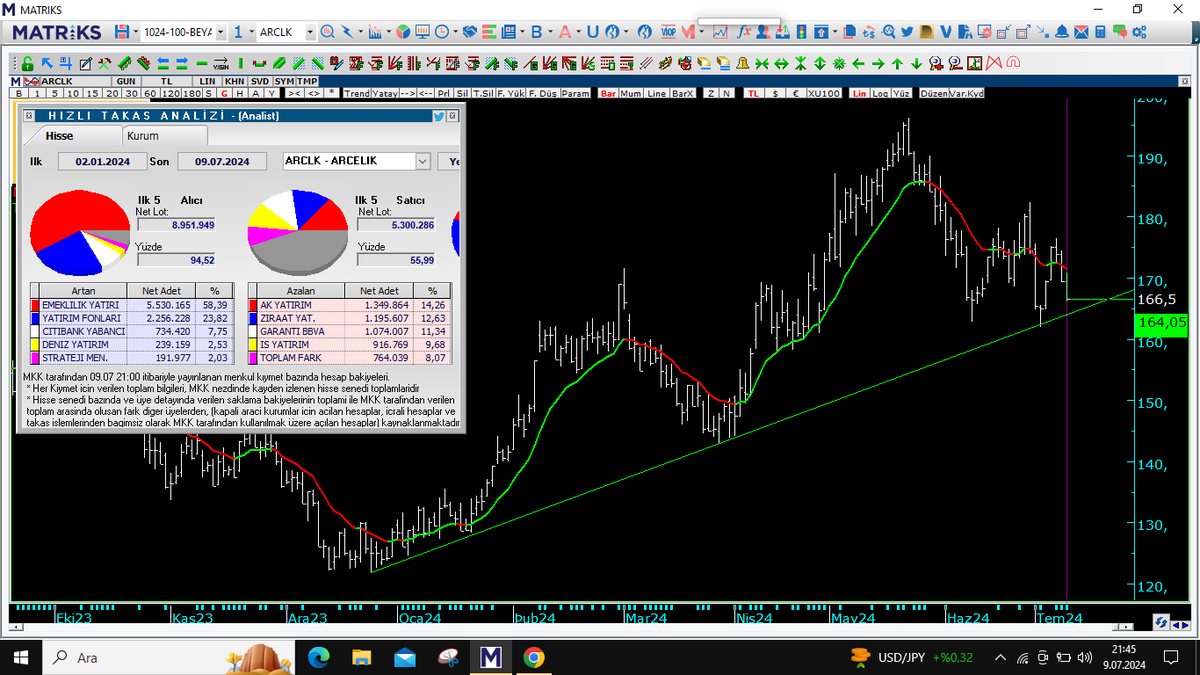Click the calculator icon in top toolbar
The height and width of the screenshot is (675, 1200).
tap(1100, 31)
